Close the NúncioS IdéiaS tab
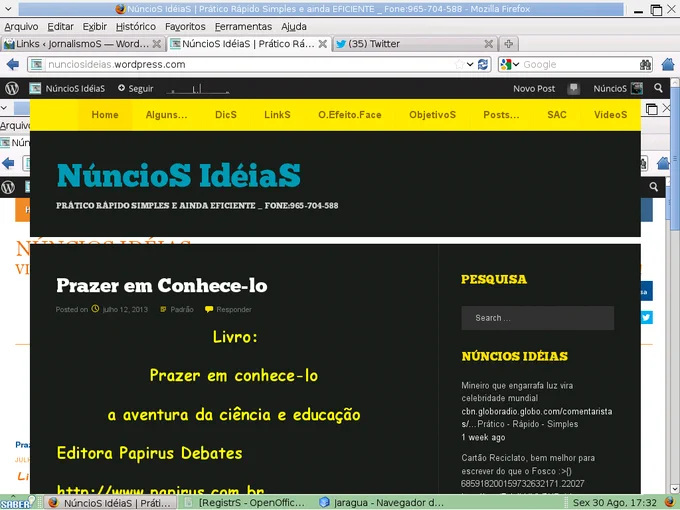Viewport: 680px width, 510px height. point(323,44)
